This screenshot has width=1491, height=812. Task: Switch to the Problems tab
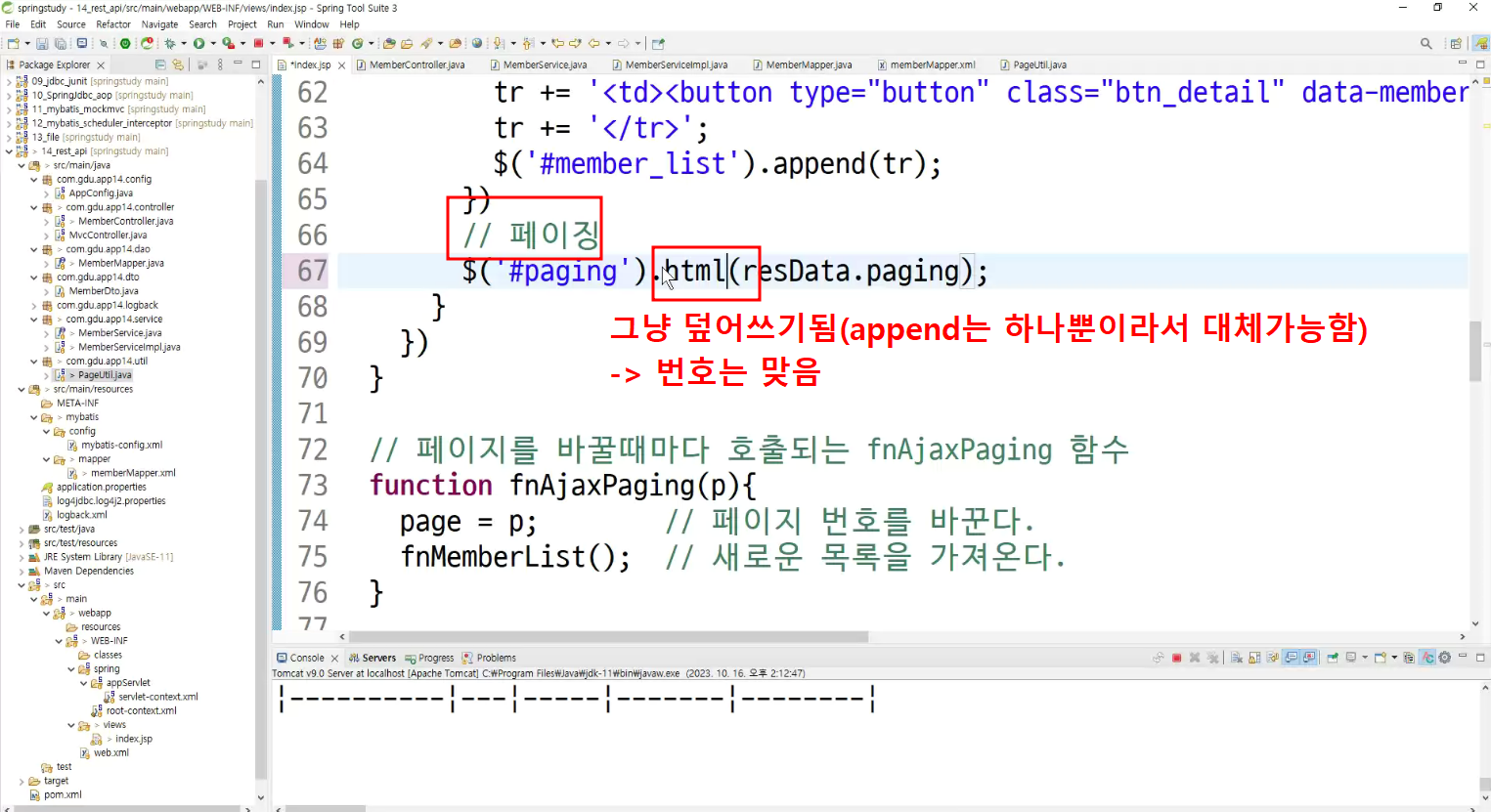pos(489,658)
